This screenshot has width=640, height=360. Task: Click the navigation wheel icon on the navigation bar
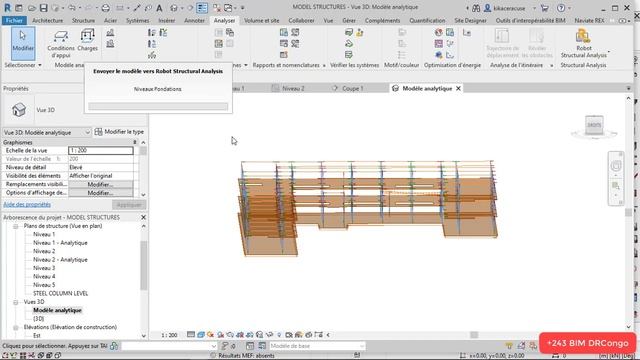tap(616, 166)
